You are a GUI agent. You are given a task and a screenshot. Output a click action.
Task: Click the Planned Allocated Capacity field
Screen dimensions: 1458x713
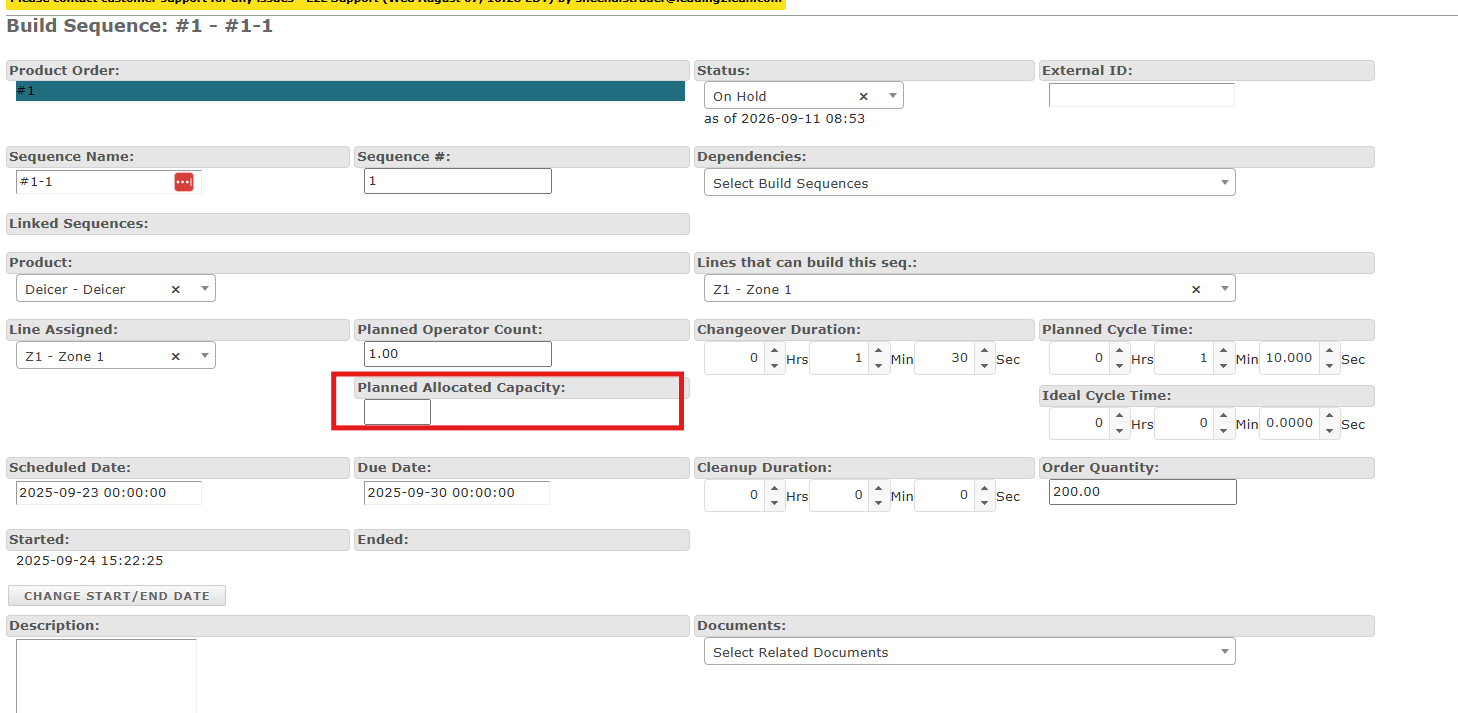coord(397,412)
